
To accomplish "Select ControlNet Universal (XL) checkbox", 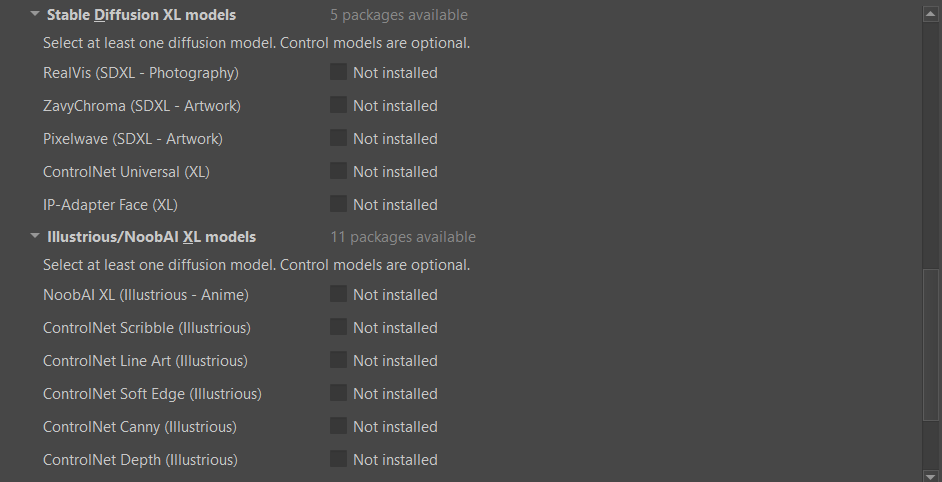I will (x=338, y=171).
